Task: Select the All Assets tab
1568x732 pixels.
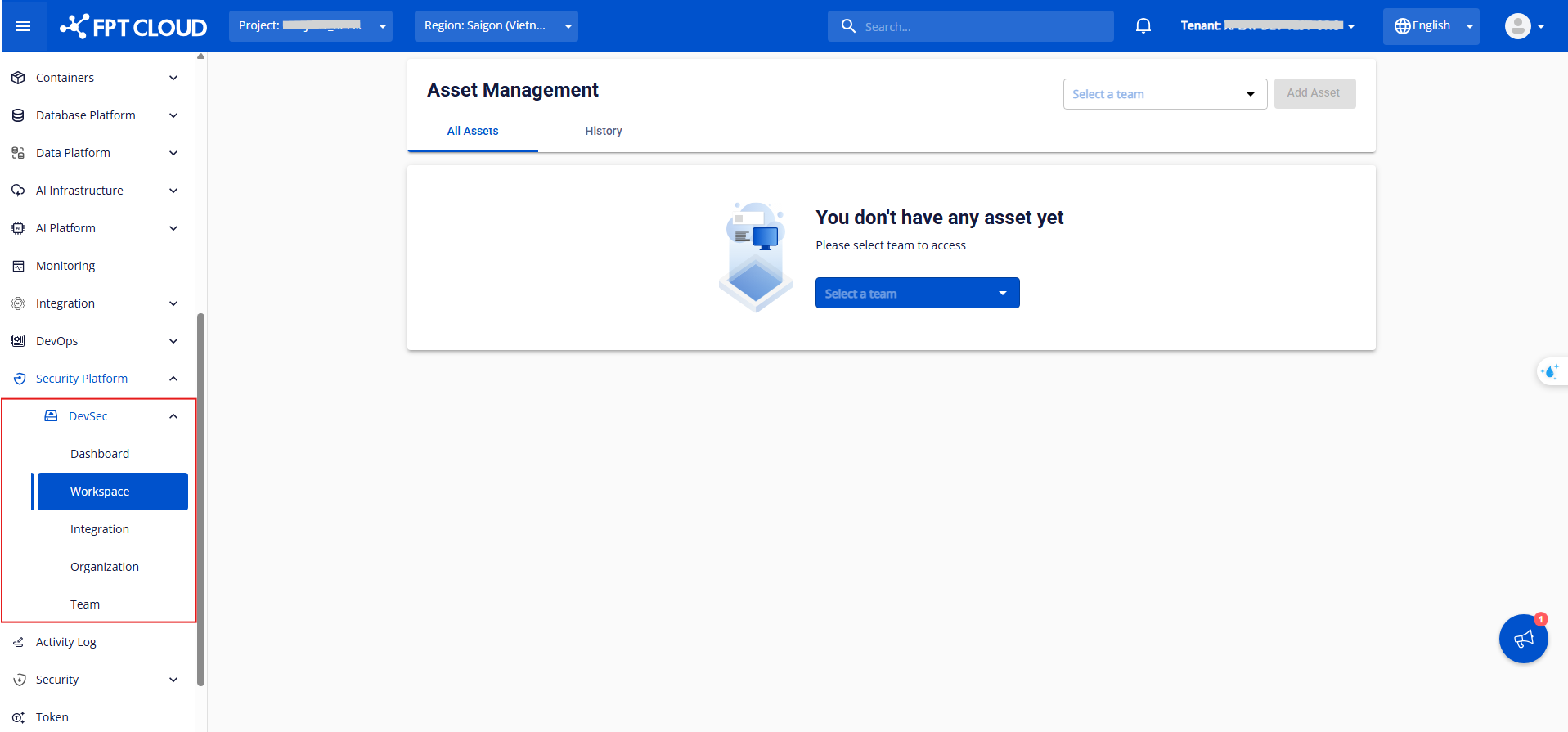Action: point(472,131)
